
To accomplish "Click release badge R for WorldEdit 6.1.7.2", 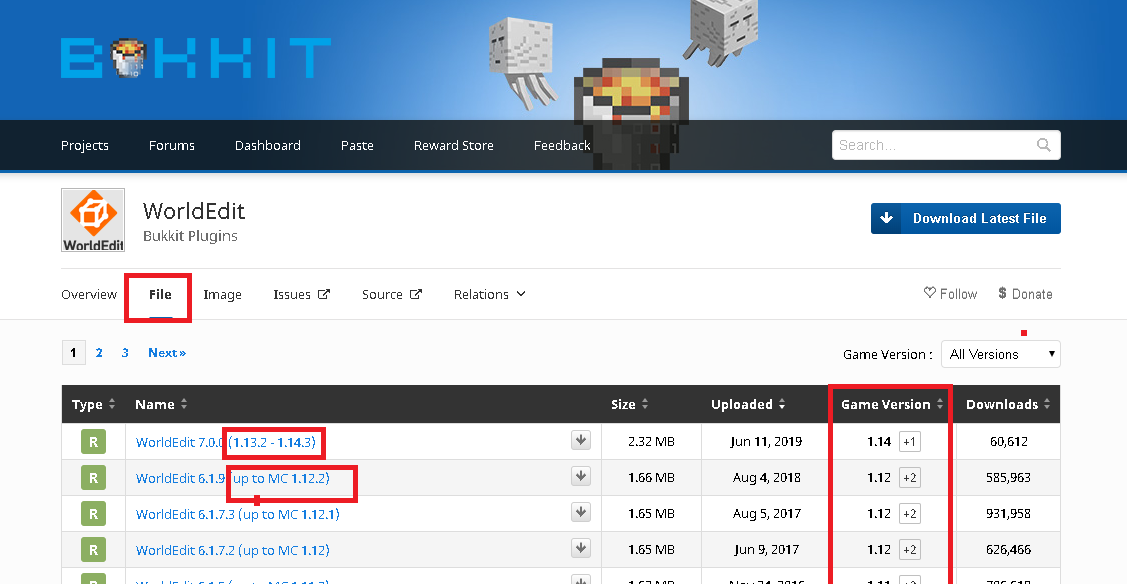I will click(x=93, y=550).
